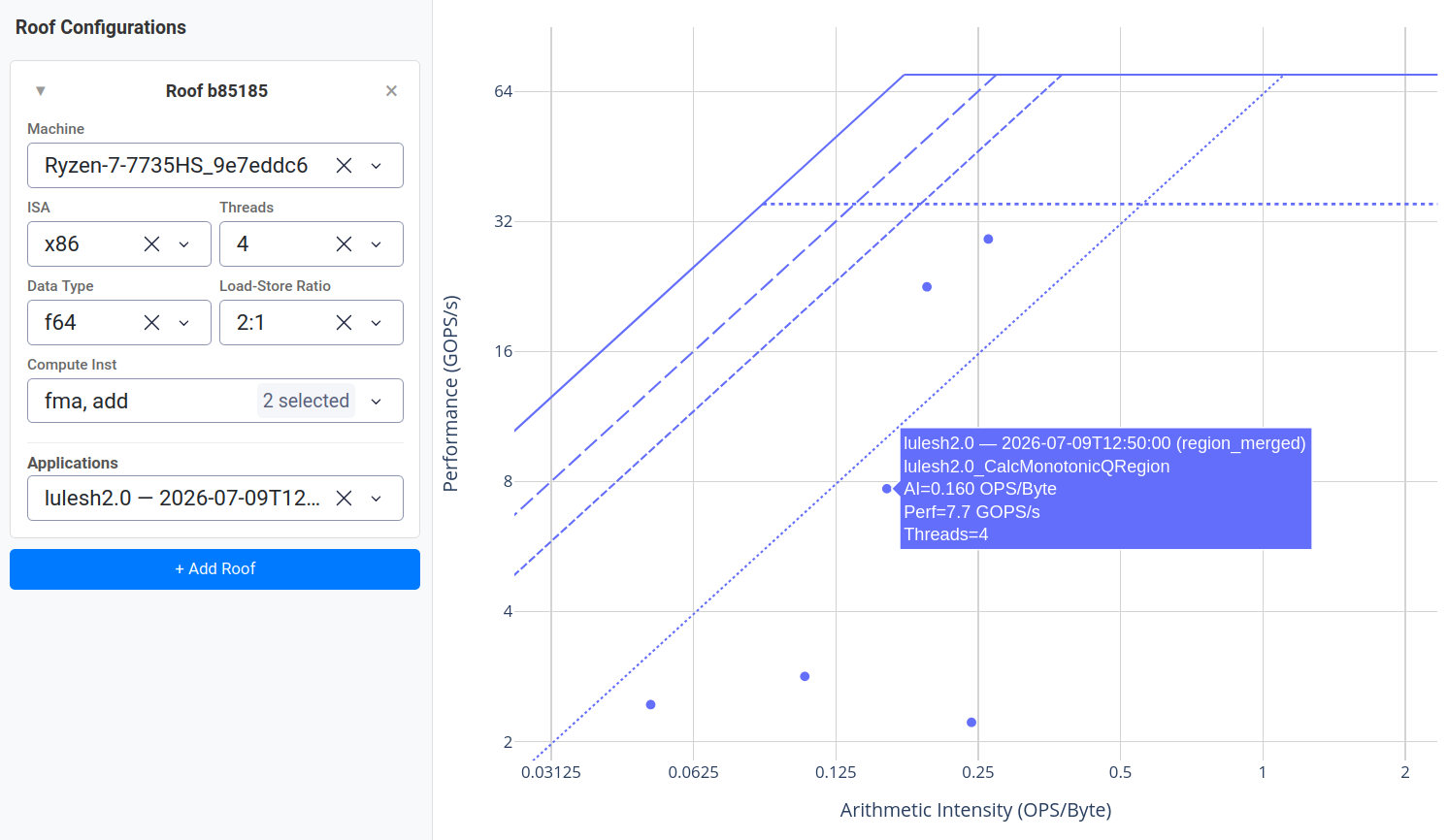Clear the Threads value 4
The height and width of the screenshot is (840, 1448).
pos(344,244)
